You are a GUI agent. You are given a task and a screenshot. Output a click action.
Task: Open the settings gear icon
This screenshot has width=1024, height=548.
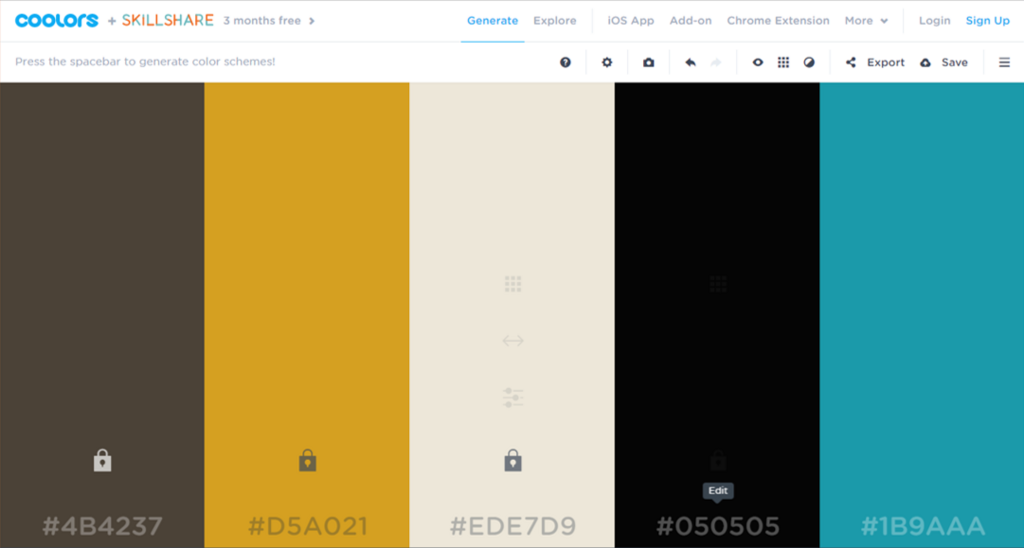[607, 62]
